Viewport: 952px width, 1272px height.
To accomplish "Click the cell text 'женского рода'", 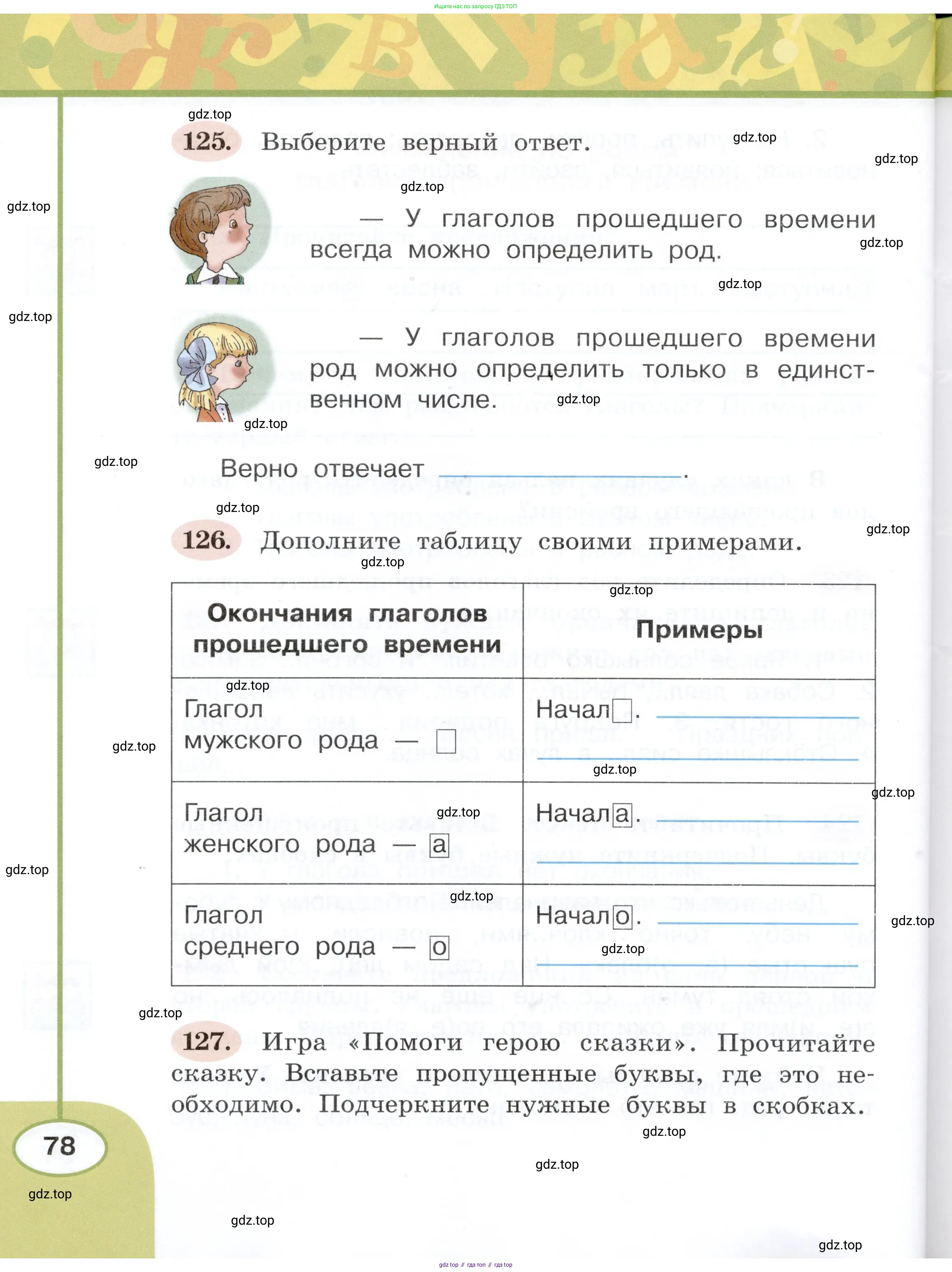I will pos(279,844).
